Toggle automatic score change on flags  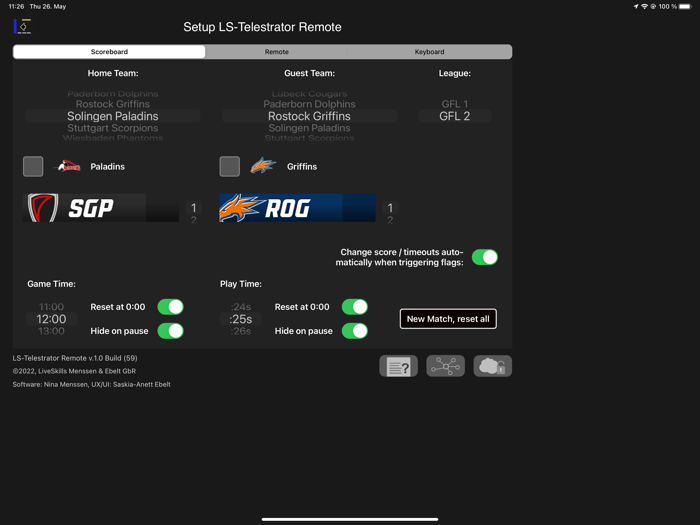485,257
